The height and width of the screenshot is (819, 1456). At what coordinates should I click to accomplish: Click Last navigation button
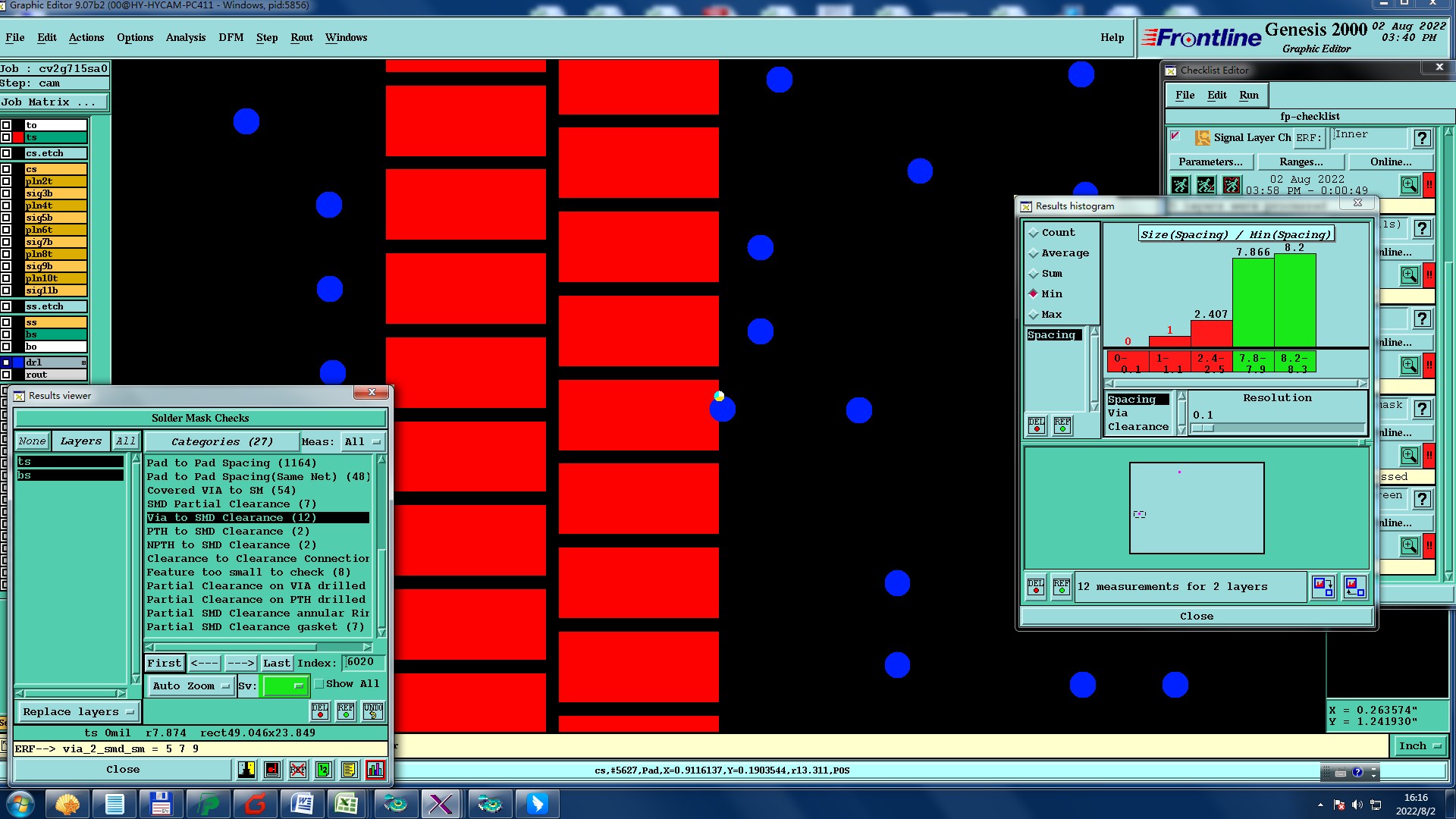click(x=276, y=664)
